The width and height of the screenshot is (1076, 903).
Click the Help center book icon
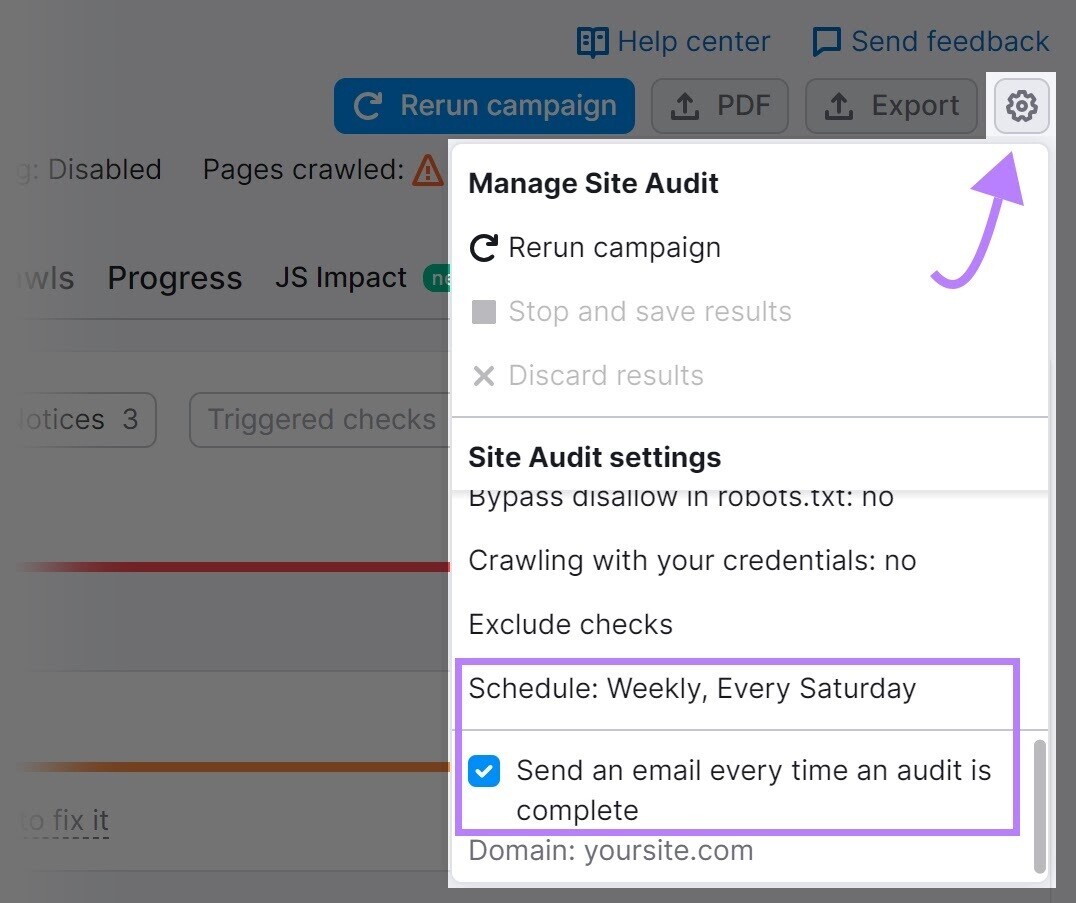click(591, 41)
